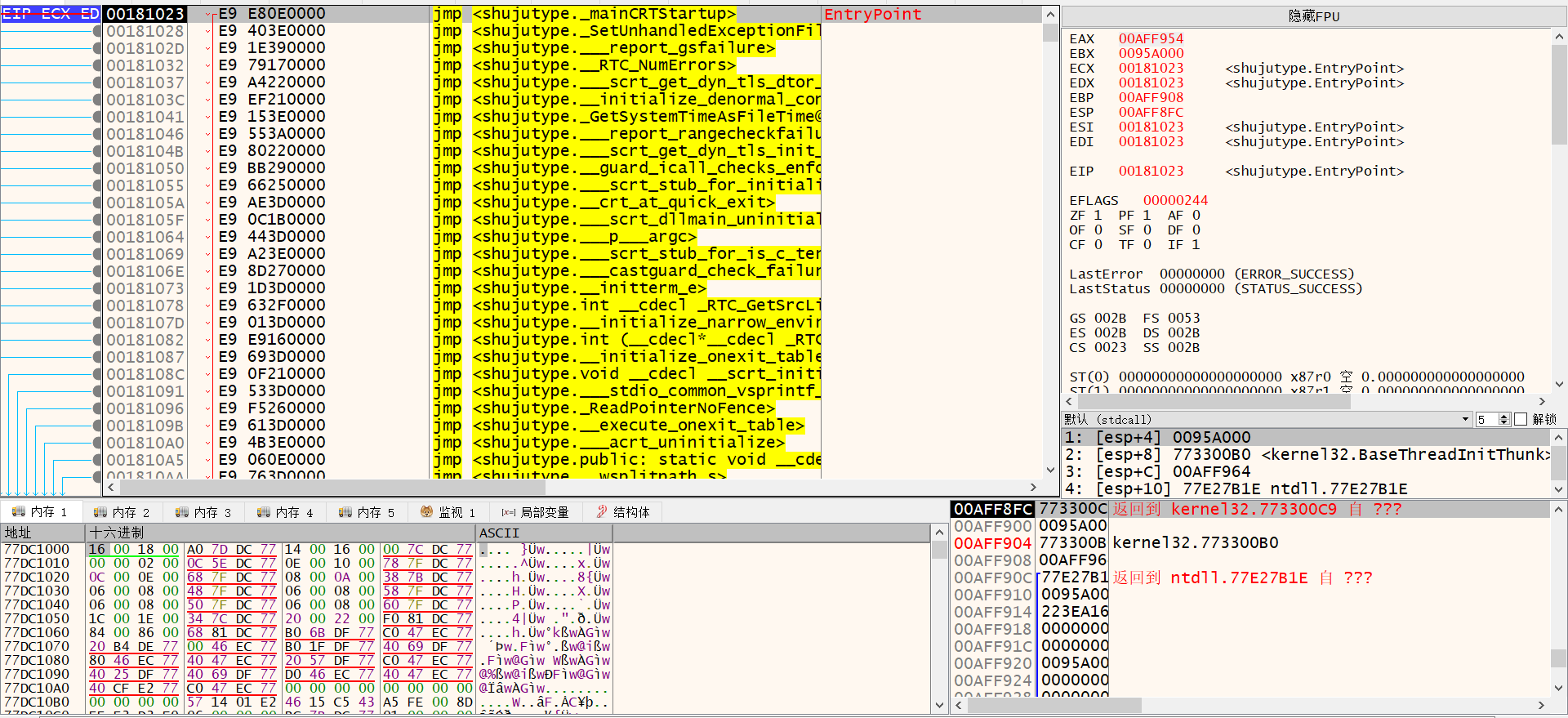Click breakpoint bullet beside address 001810A5

pyautogui.click(x=97, y=460)
